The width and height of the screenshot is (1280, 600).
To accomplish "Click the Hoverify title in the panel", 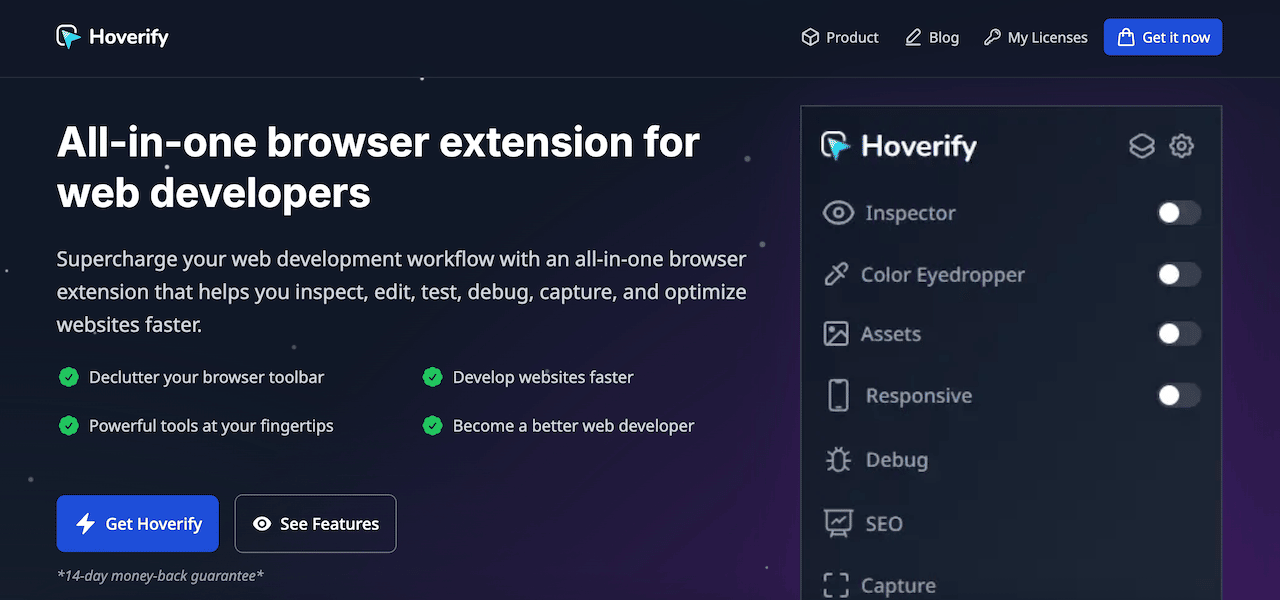I will click(919, 147).
